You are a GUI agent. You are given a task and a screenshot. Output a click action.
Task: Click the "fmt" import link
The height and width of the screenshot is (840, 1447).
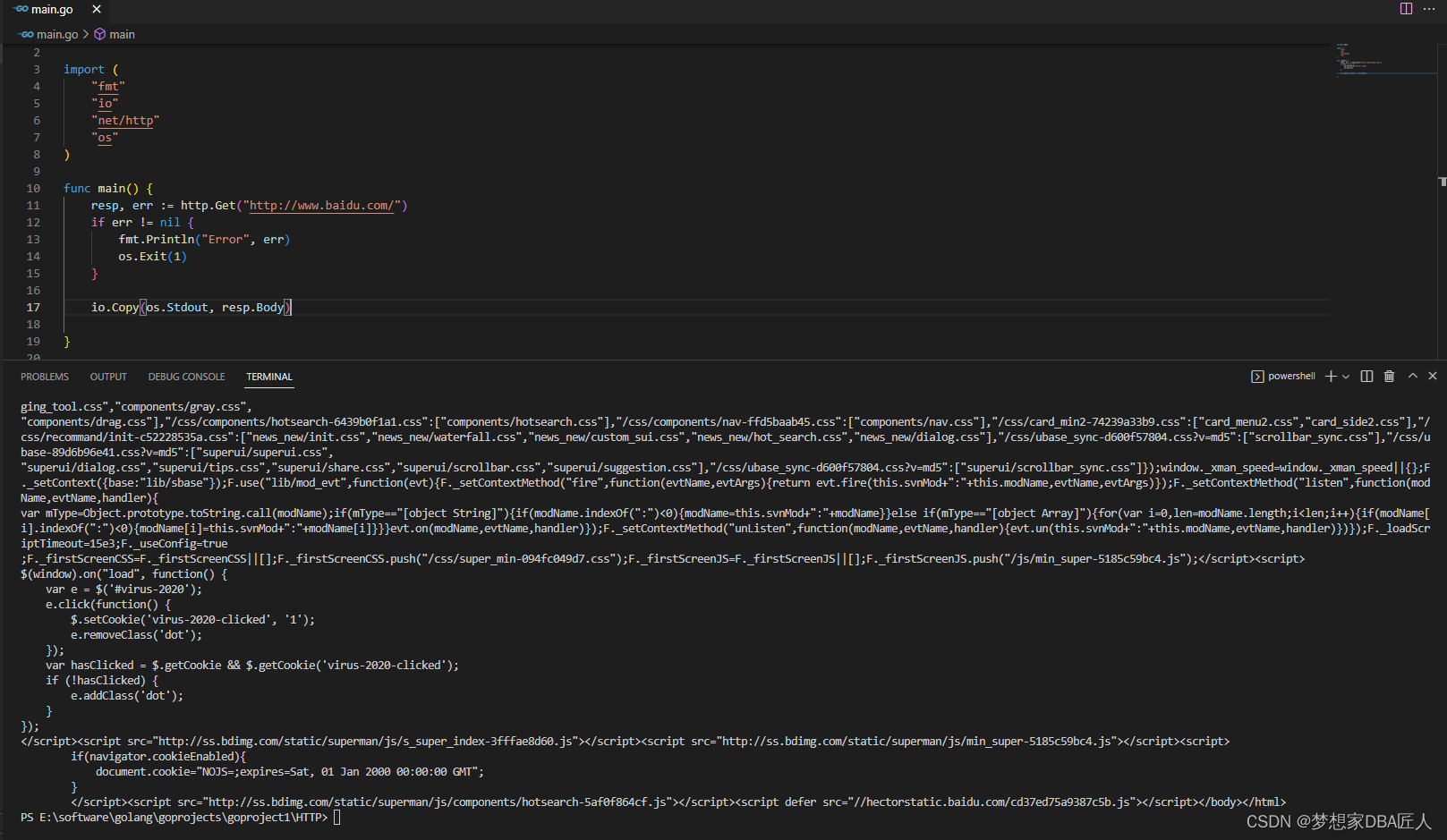pyautogui.click(x=108, y=87)
